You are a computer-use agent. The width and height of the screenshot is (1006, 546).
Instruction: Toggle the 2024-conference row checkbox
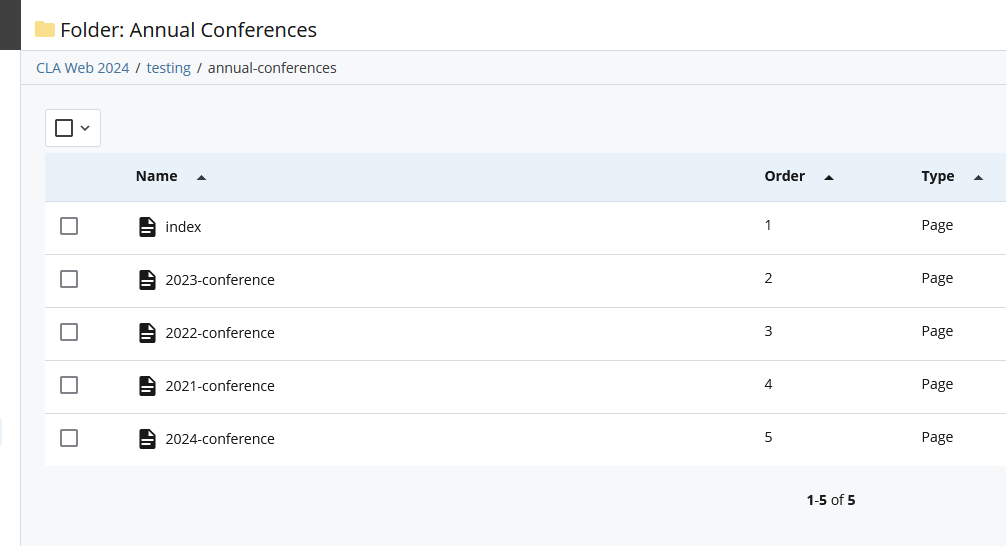click(69, 438)
